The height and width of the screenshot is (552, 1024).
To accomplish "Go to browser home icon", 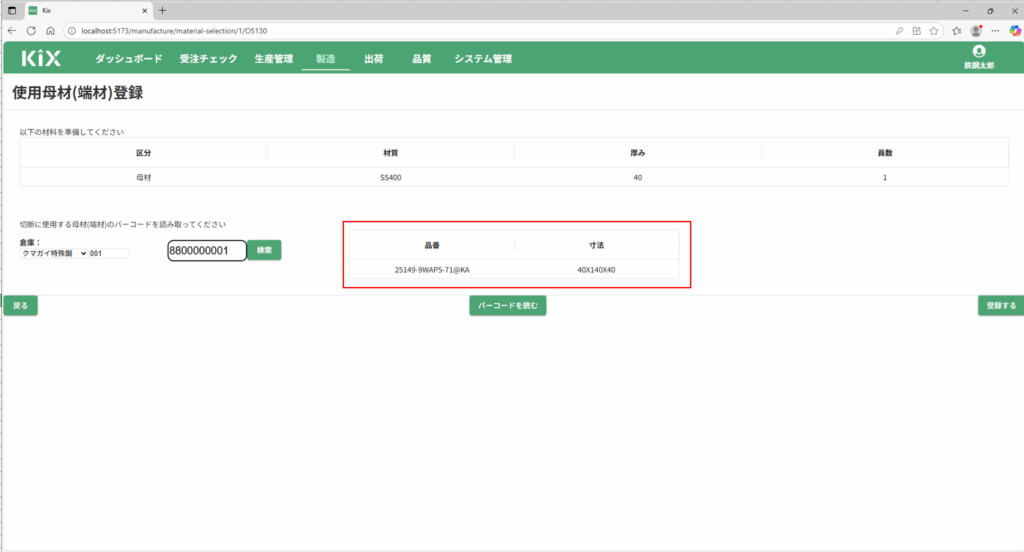I will [50, 31].
